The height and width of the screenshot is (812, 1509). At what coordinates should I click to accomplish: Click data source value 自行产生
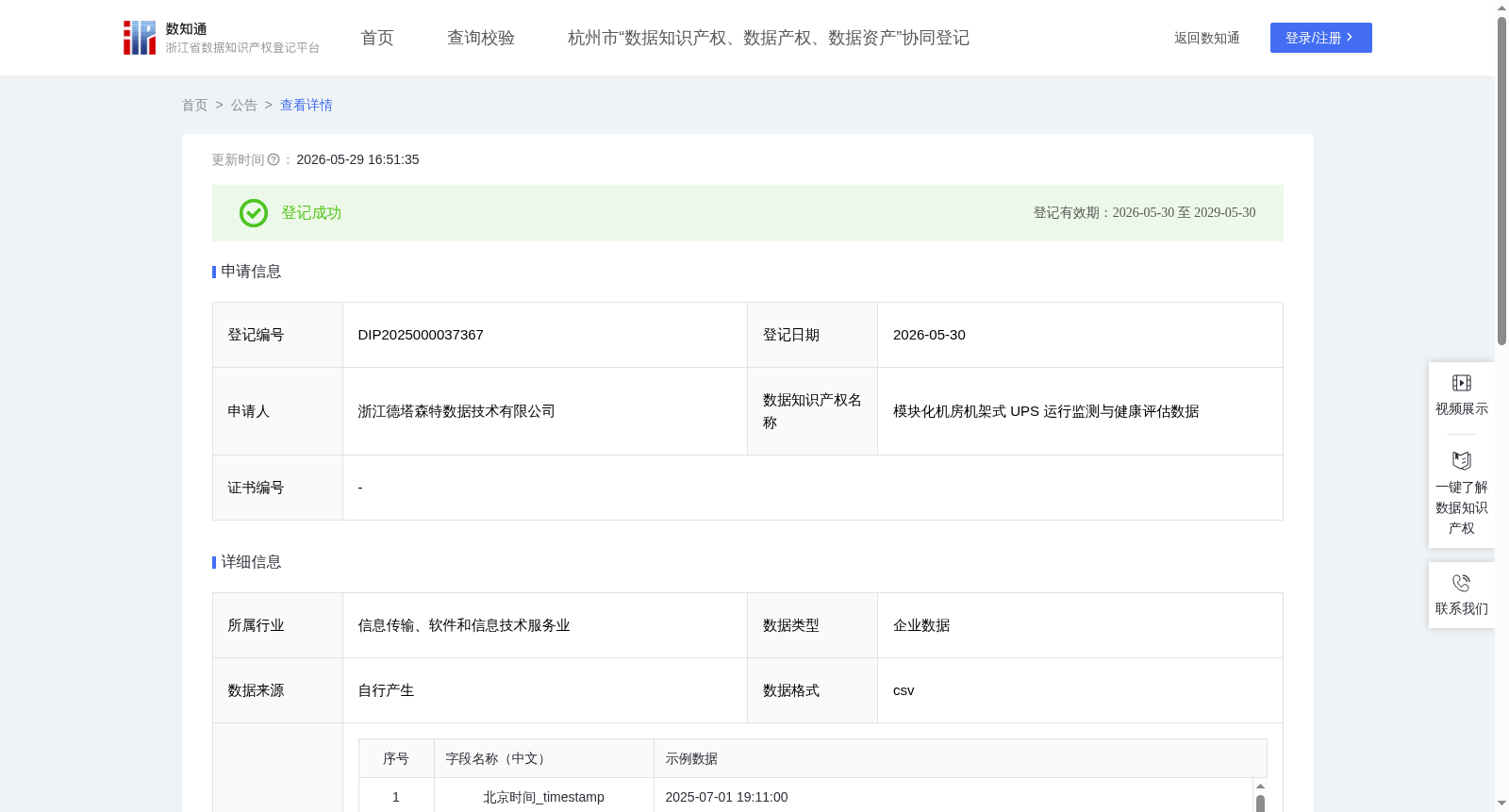point(386,690)
